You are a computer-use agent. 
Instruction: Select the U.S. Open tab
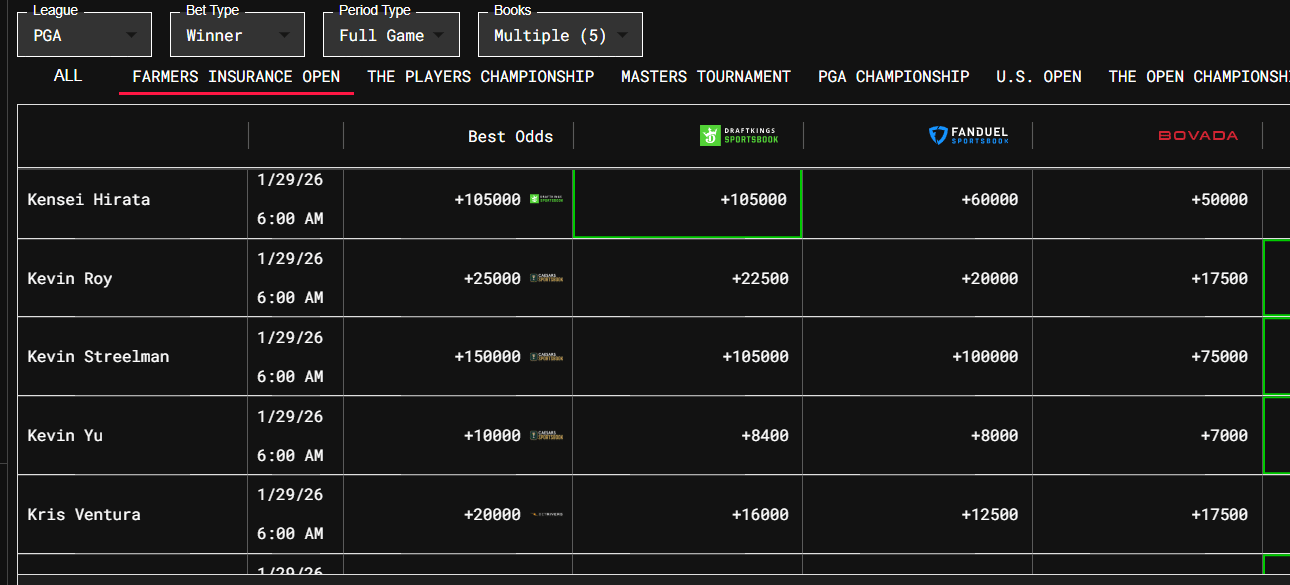click(1039, 77)
